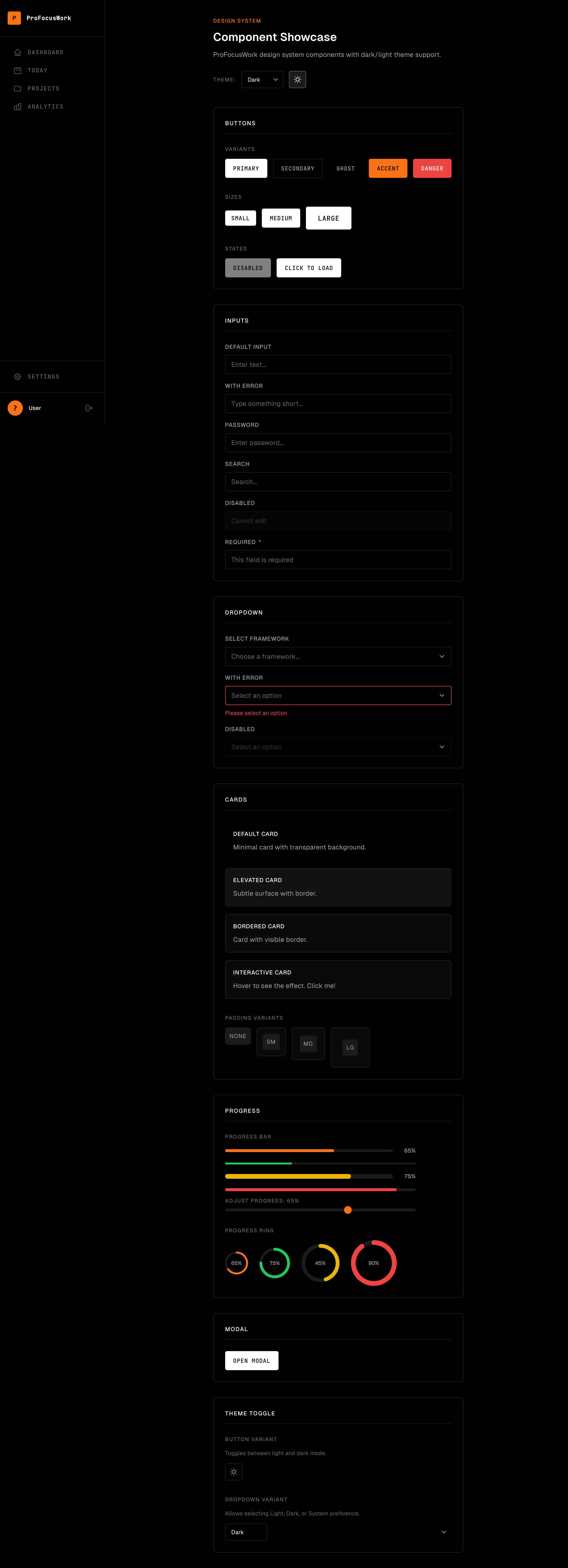
Task: Select the Dashboard home icon
Action: (x=17, y=52)
